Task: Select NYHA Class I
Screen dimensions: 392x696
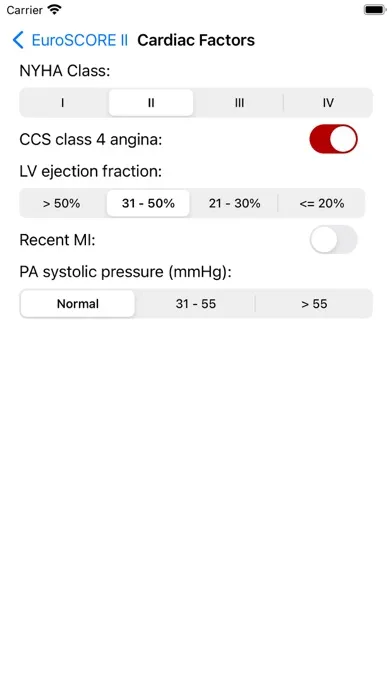Action: click(x=63, y=103)
